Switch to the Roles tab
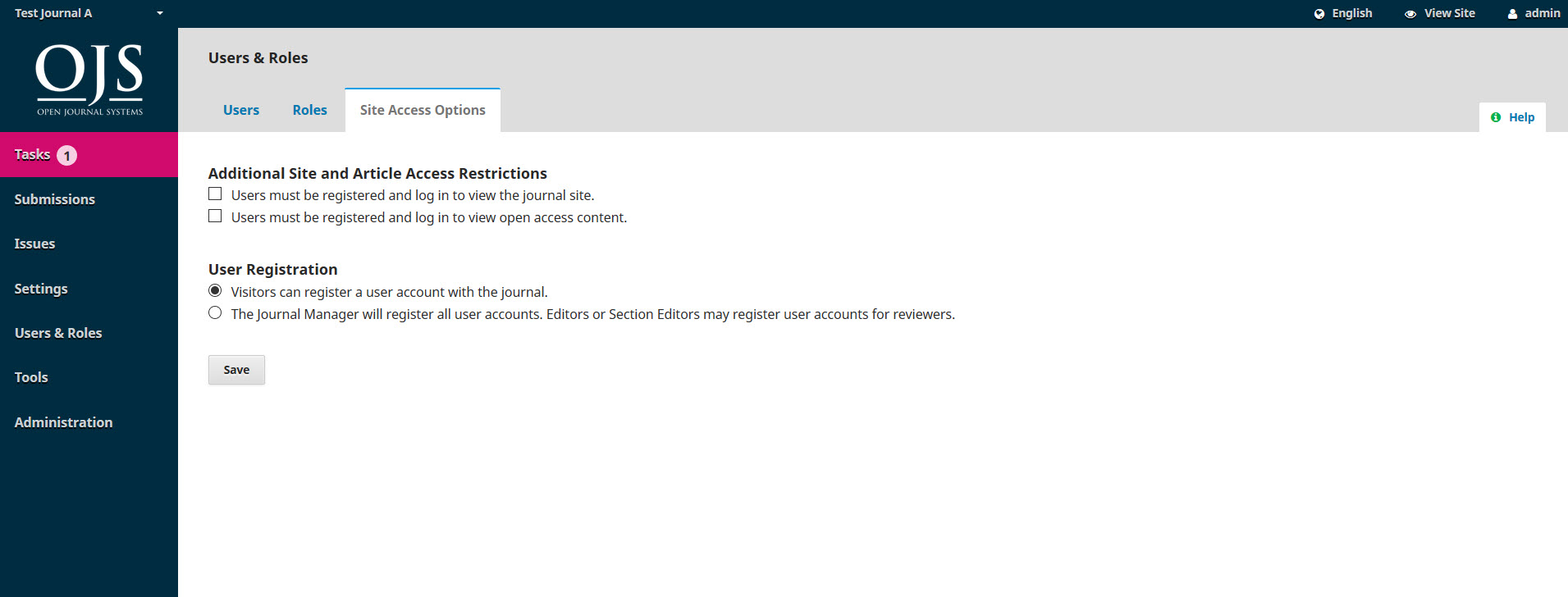Screen dimensions: 1568x597 click(x=309, y=109)
